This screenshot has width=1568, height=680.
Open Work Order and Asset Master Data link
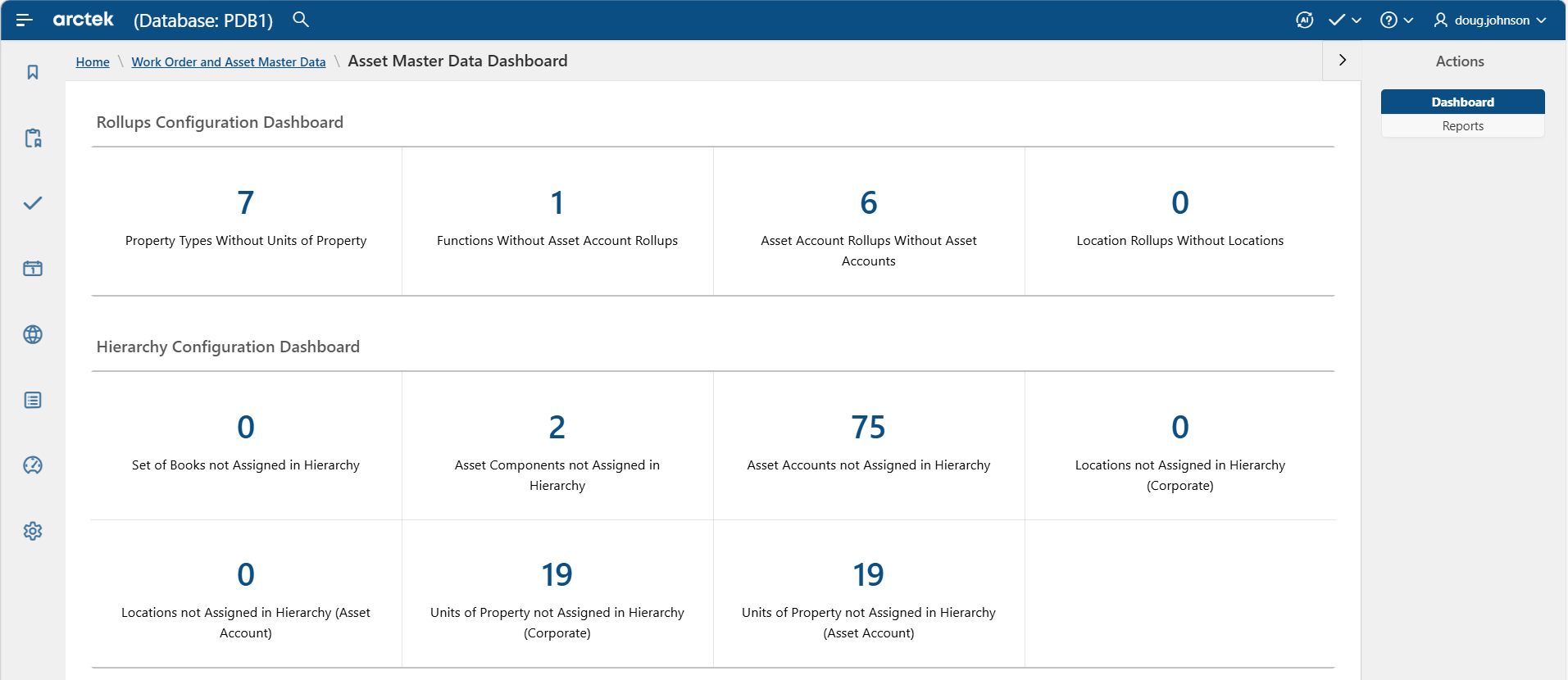point(229,61)
